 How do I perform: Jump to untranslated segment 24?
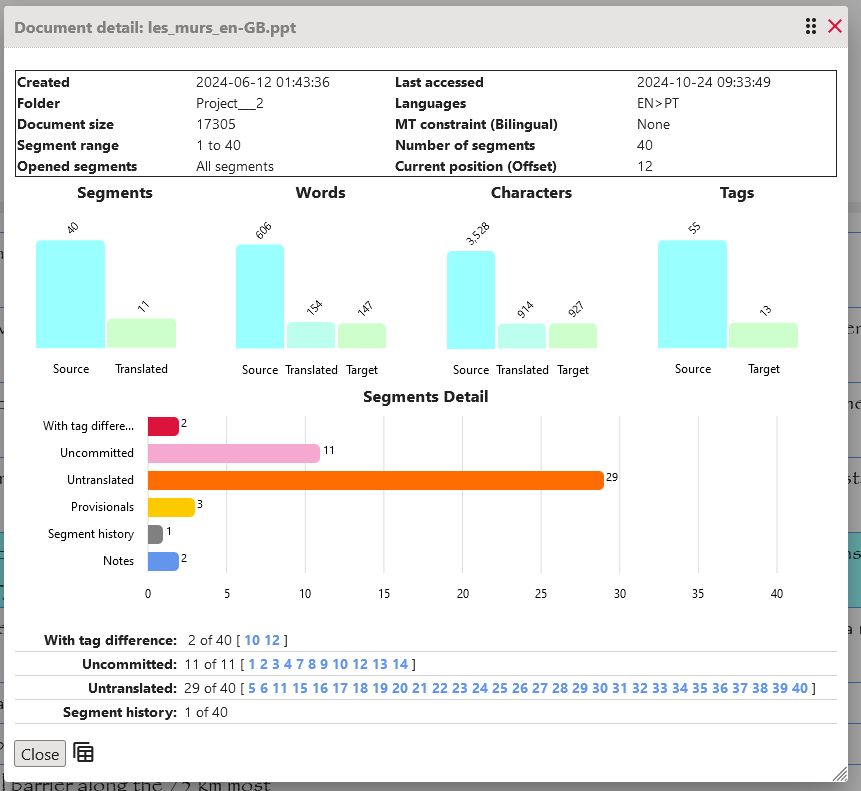point(480,688)
